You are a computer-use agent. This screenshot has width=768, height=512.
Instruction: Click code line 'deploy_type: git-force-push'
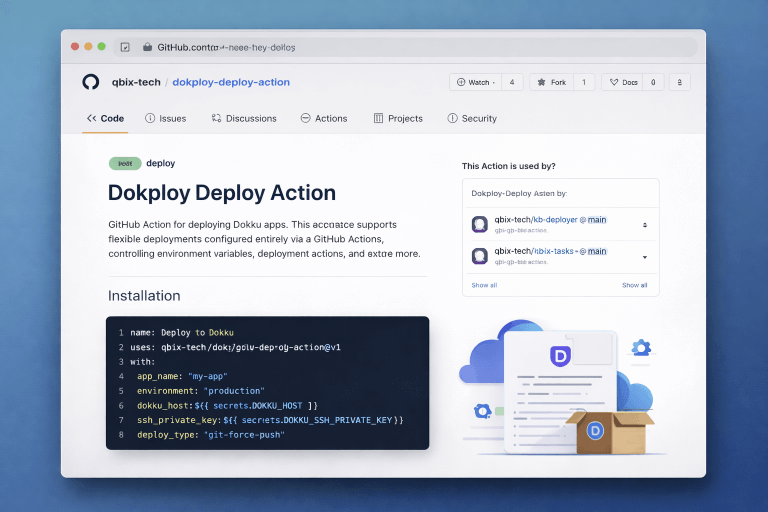(211, 435)
